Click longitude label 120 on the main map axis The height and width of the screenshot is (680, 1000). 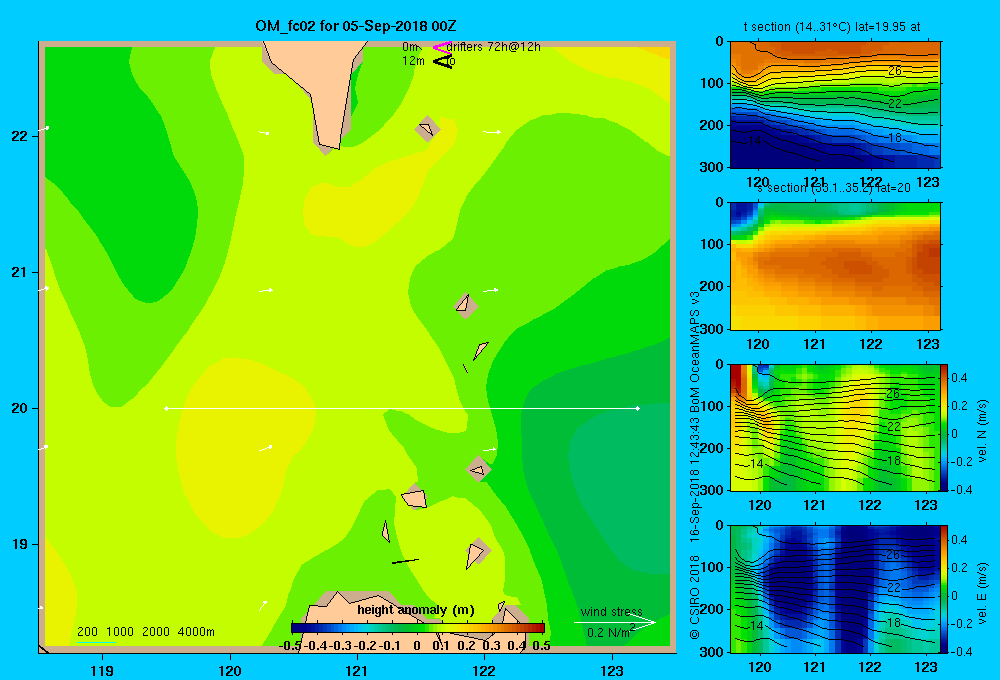coord(230,671)
